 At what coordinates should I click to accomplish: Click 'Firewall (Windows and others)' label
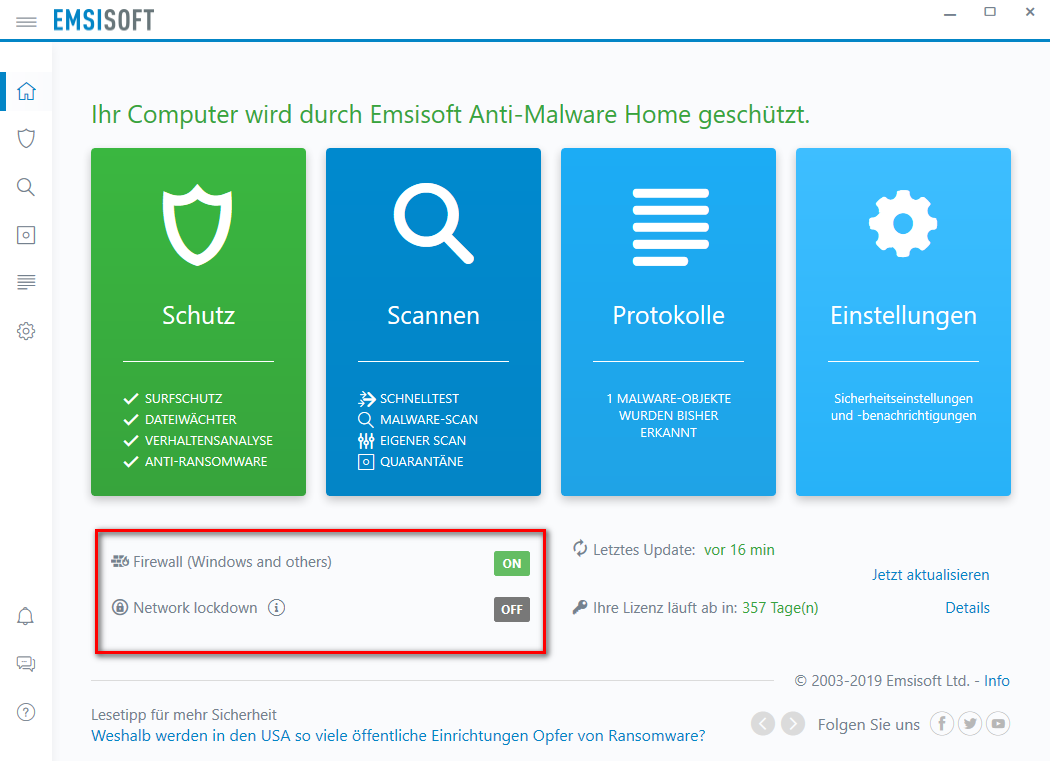(x=232, y=561)
